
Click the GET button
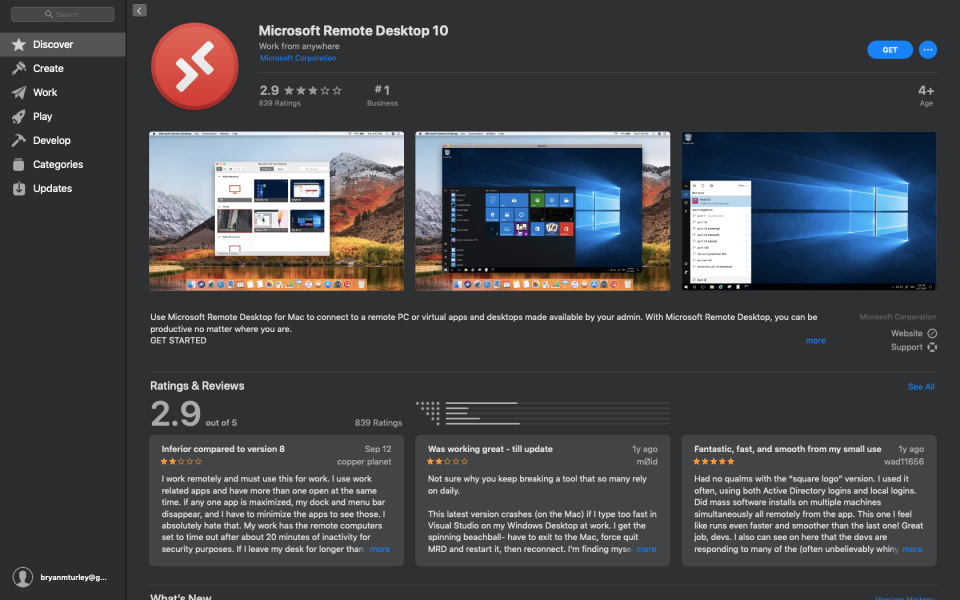890,50
